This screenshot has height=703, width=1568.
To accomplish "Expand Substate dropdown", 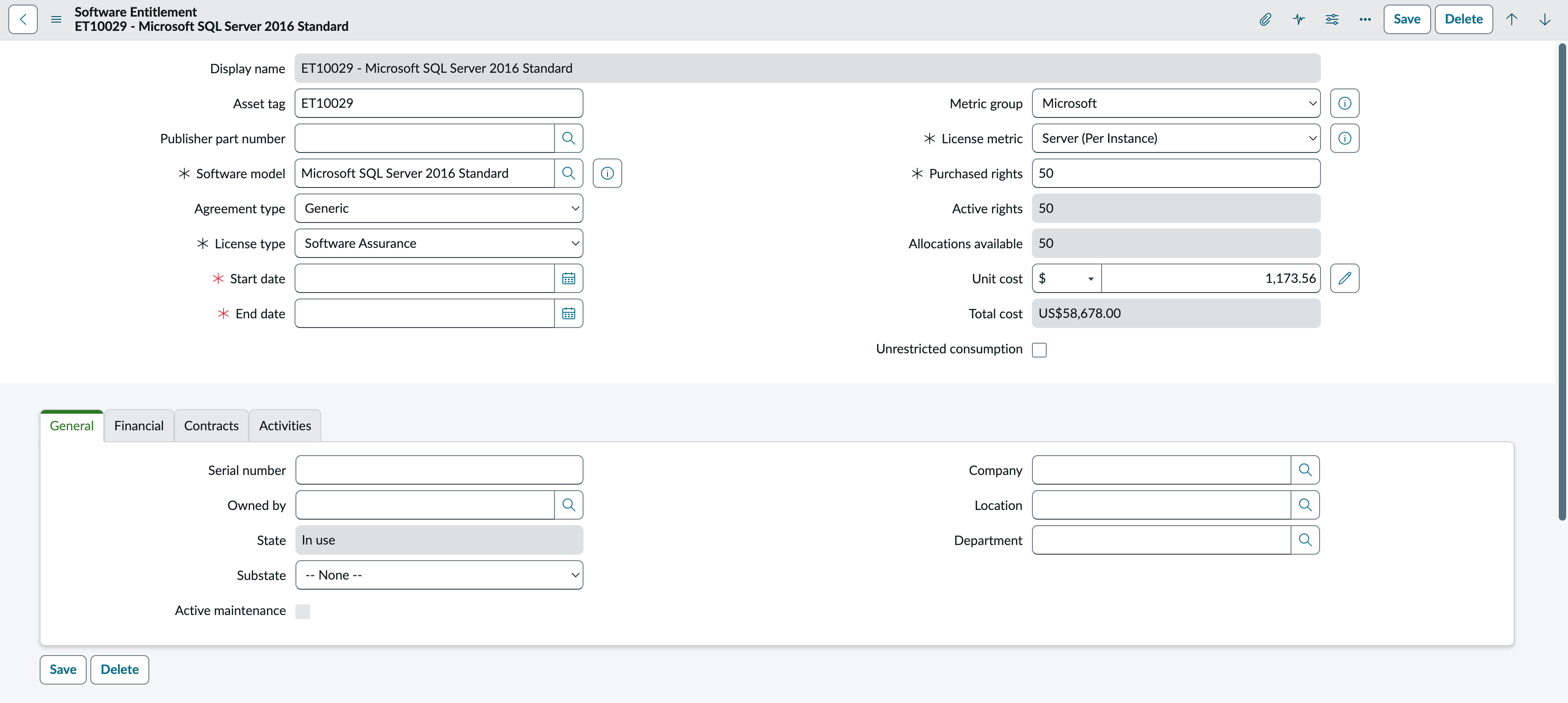I will click(439, 575).
